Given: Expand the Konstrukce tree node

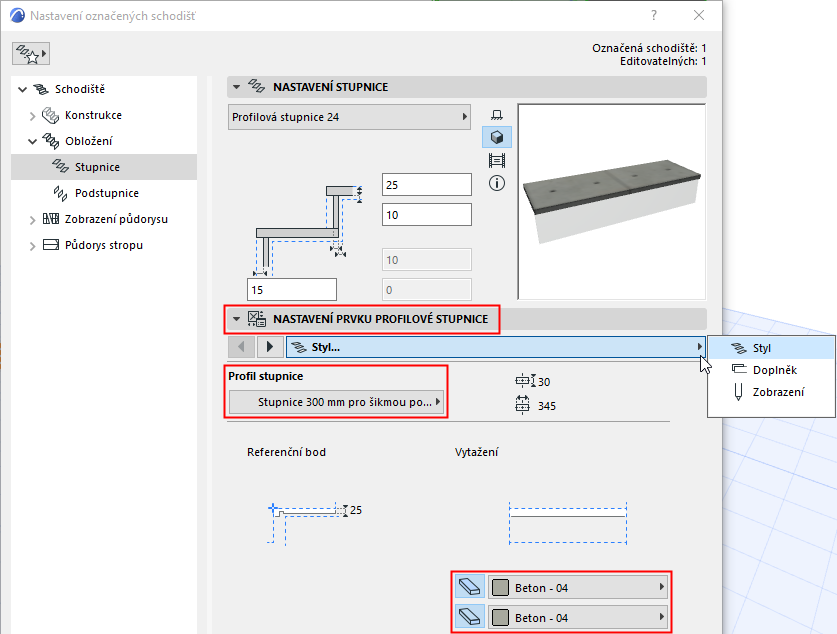Looking at the screenshot, I should click(32, 116).
